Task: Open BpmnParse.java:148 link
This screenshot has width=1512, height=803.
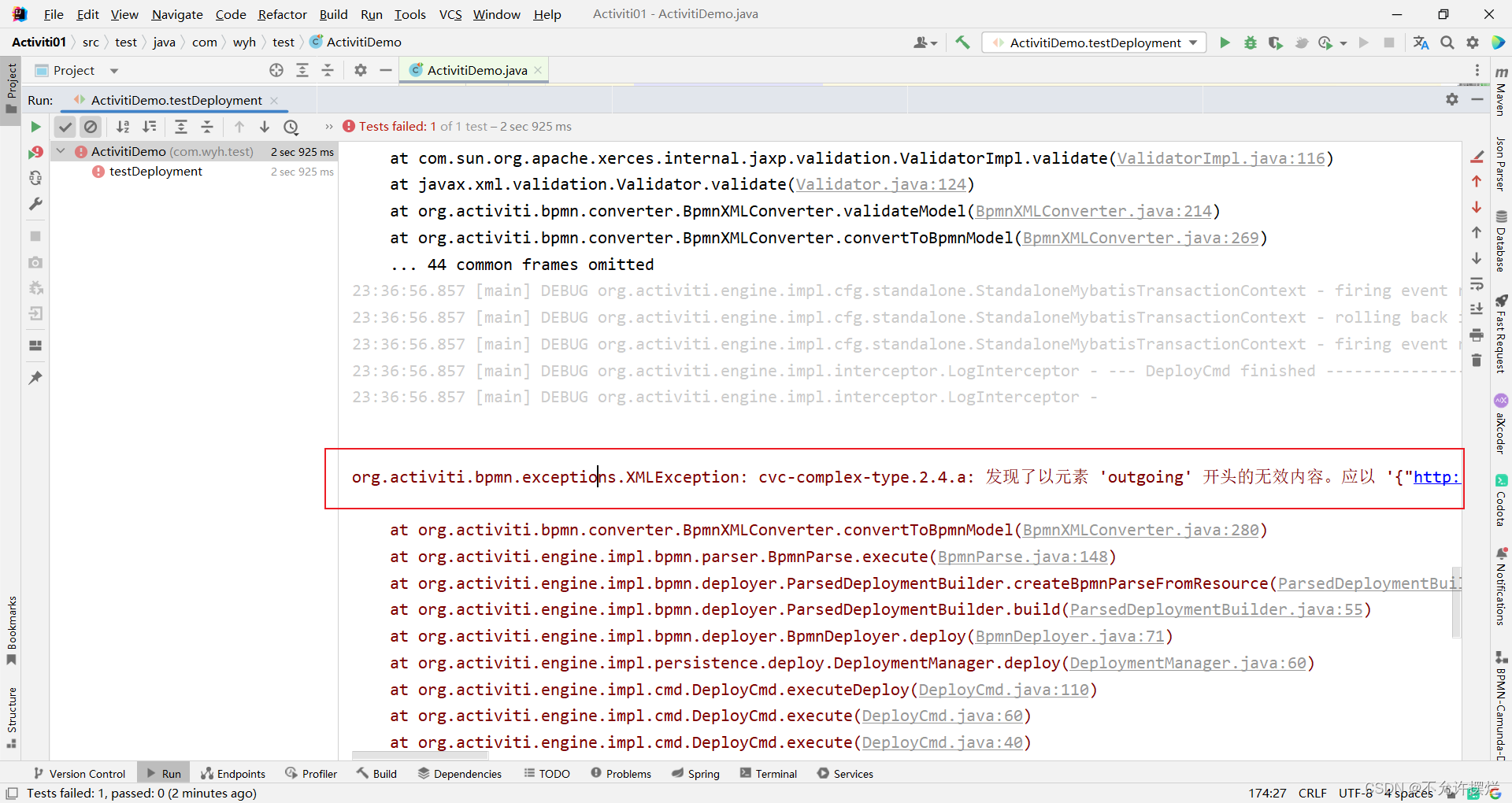Action: tap(1022, 557)
